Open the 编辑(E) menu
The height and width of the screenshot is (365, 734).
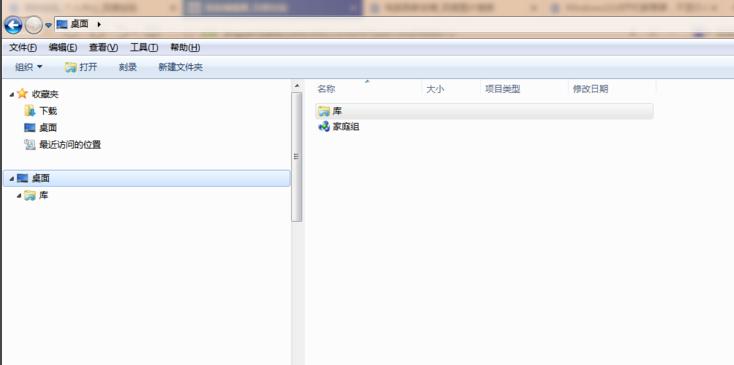63,47
